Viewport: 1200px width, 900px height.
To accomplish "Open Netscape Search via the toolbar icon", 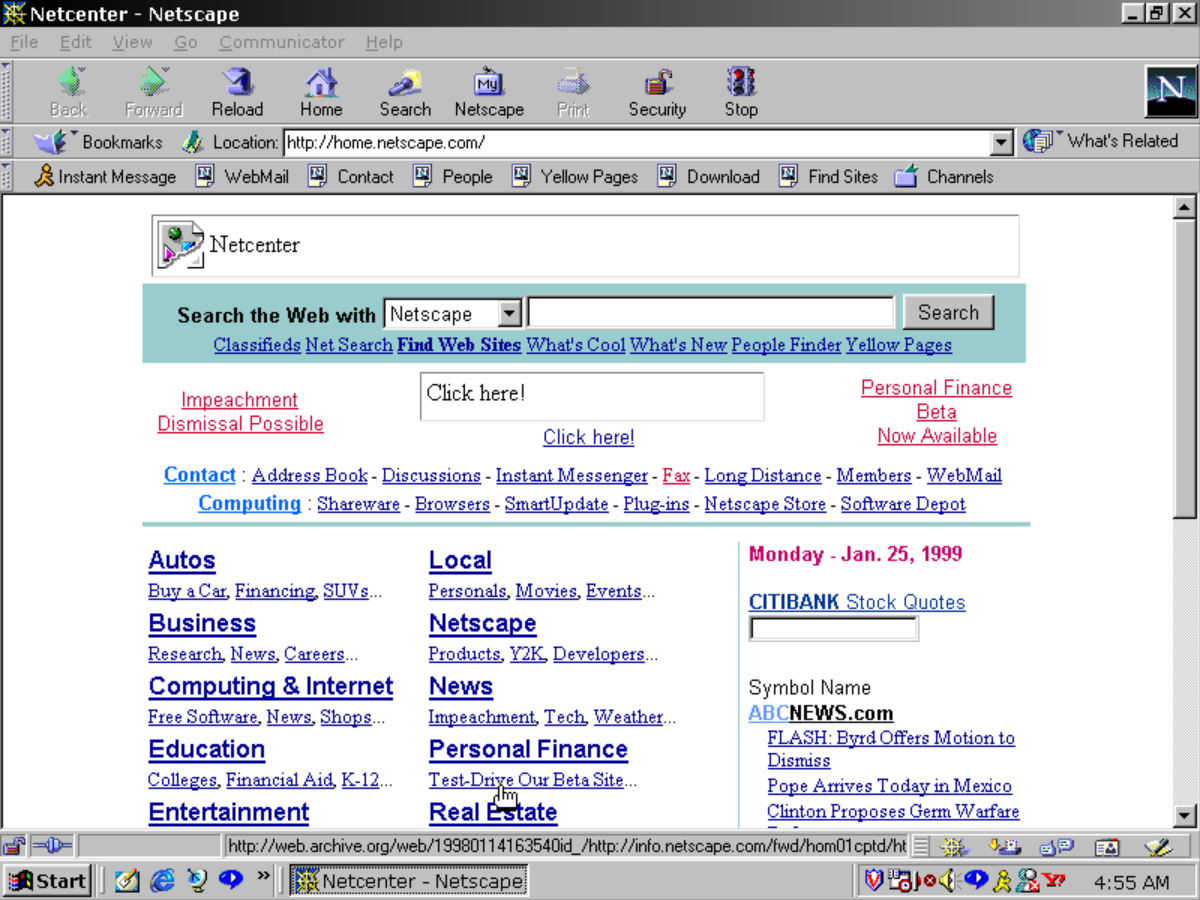I will point(404,90).
